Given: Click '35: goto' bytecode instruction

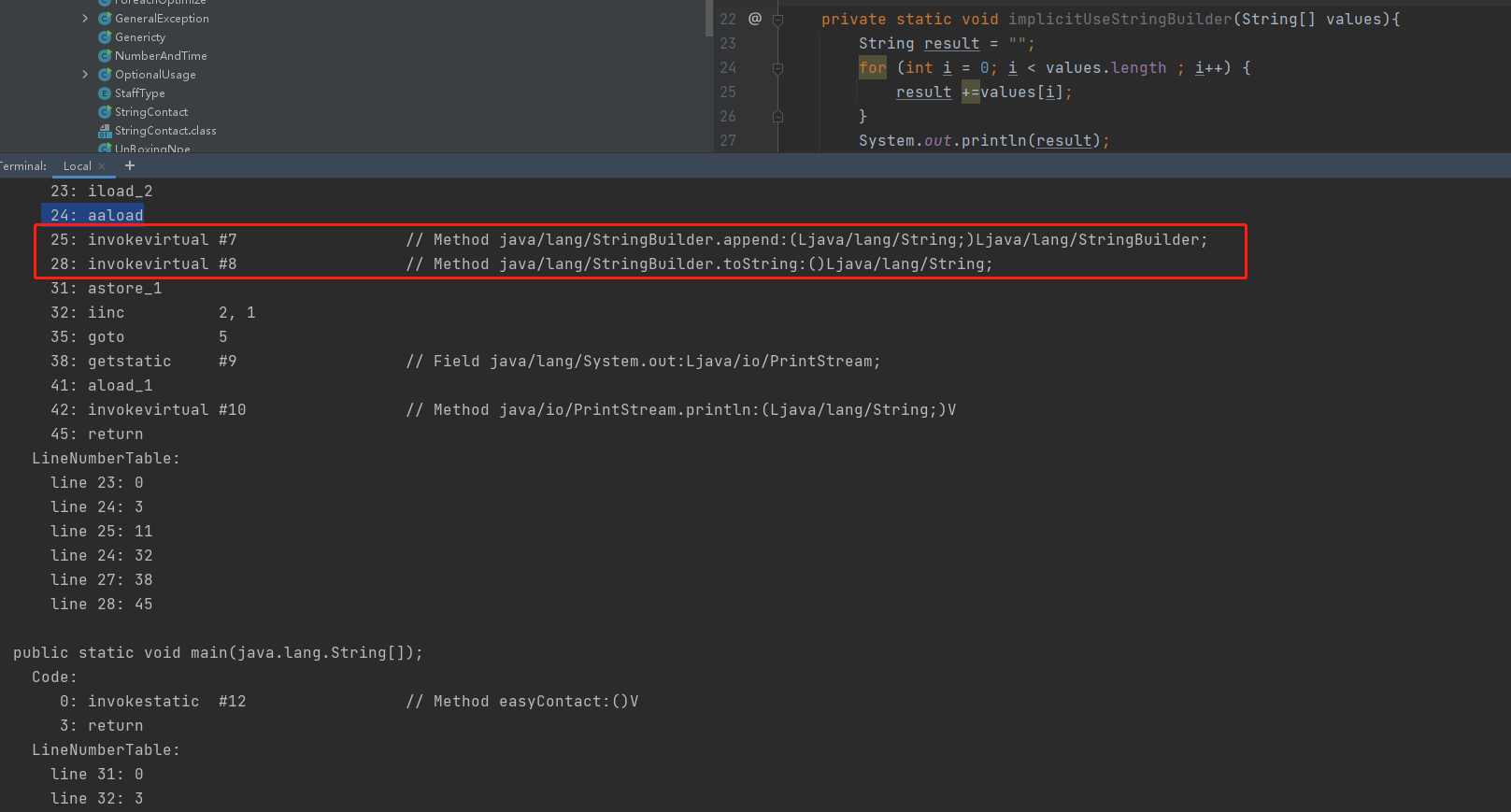Looking at the screenshot, I should 88,337.
